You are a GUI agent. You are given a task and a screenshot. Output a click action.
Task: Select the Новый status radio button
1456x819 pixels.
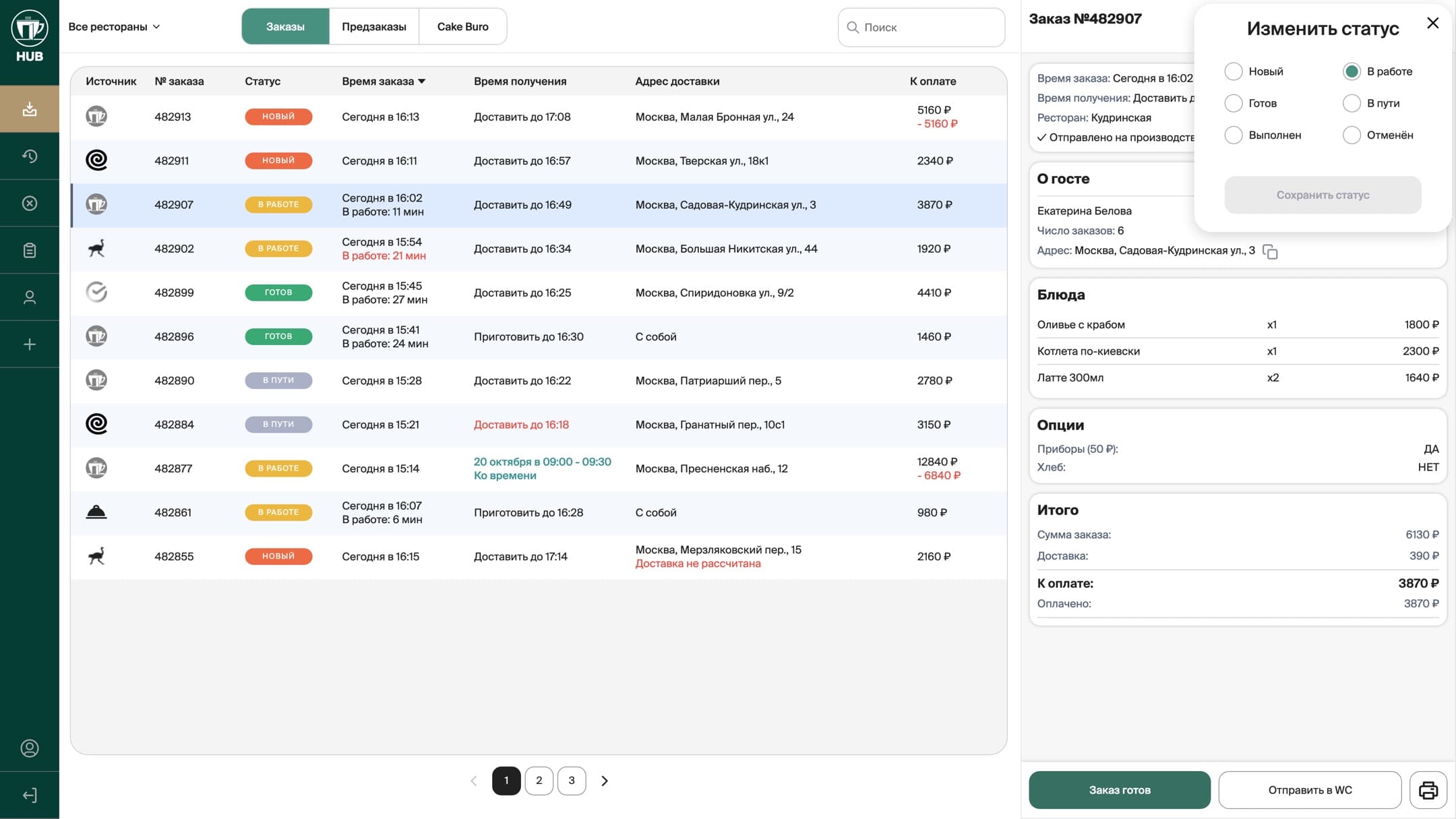(x=1233, y=71)
